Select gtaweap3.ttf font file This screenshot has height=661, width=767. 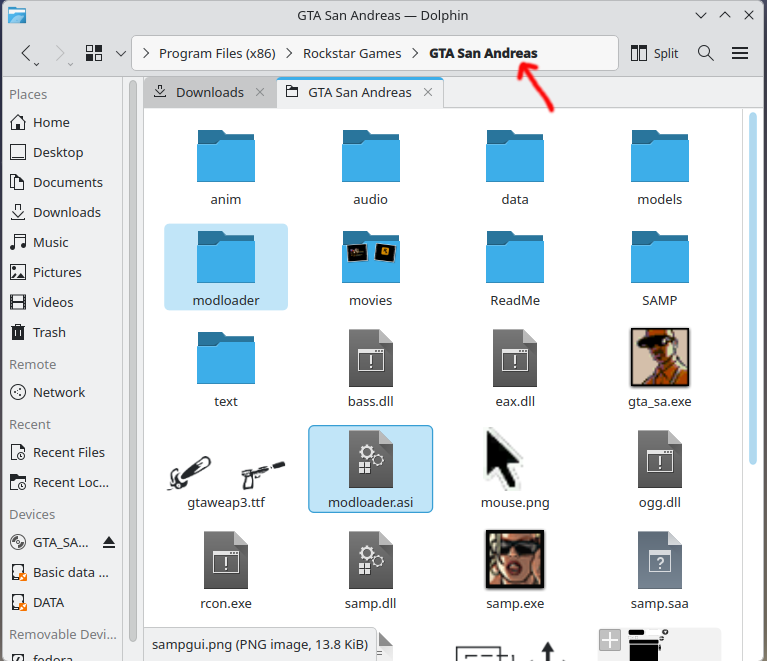tap(226, 482)
